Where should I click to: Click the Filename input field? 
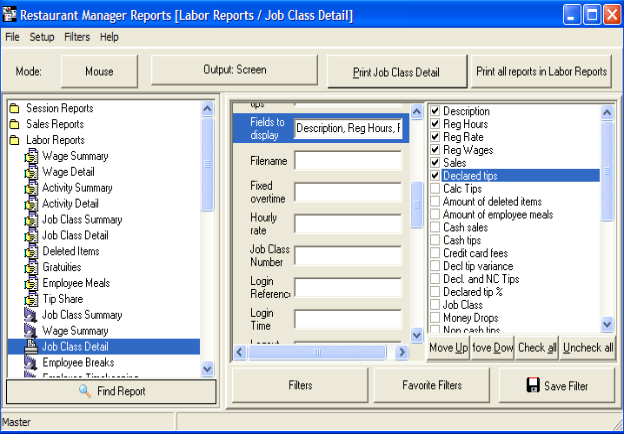[348, 161]
